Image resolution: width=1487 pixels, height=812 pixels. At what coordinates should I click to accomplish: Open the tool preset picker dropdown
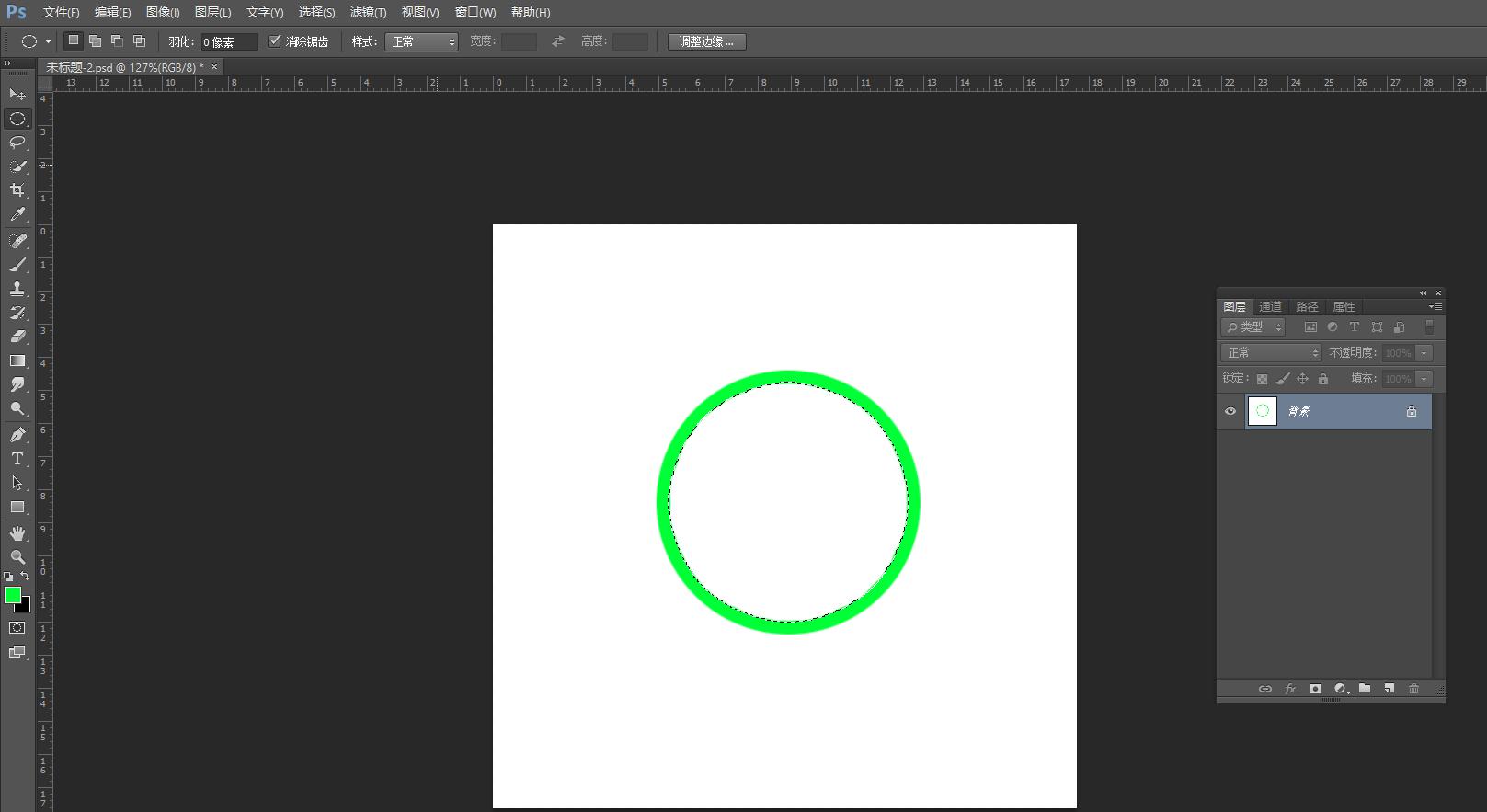pos(48,41)
